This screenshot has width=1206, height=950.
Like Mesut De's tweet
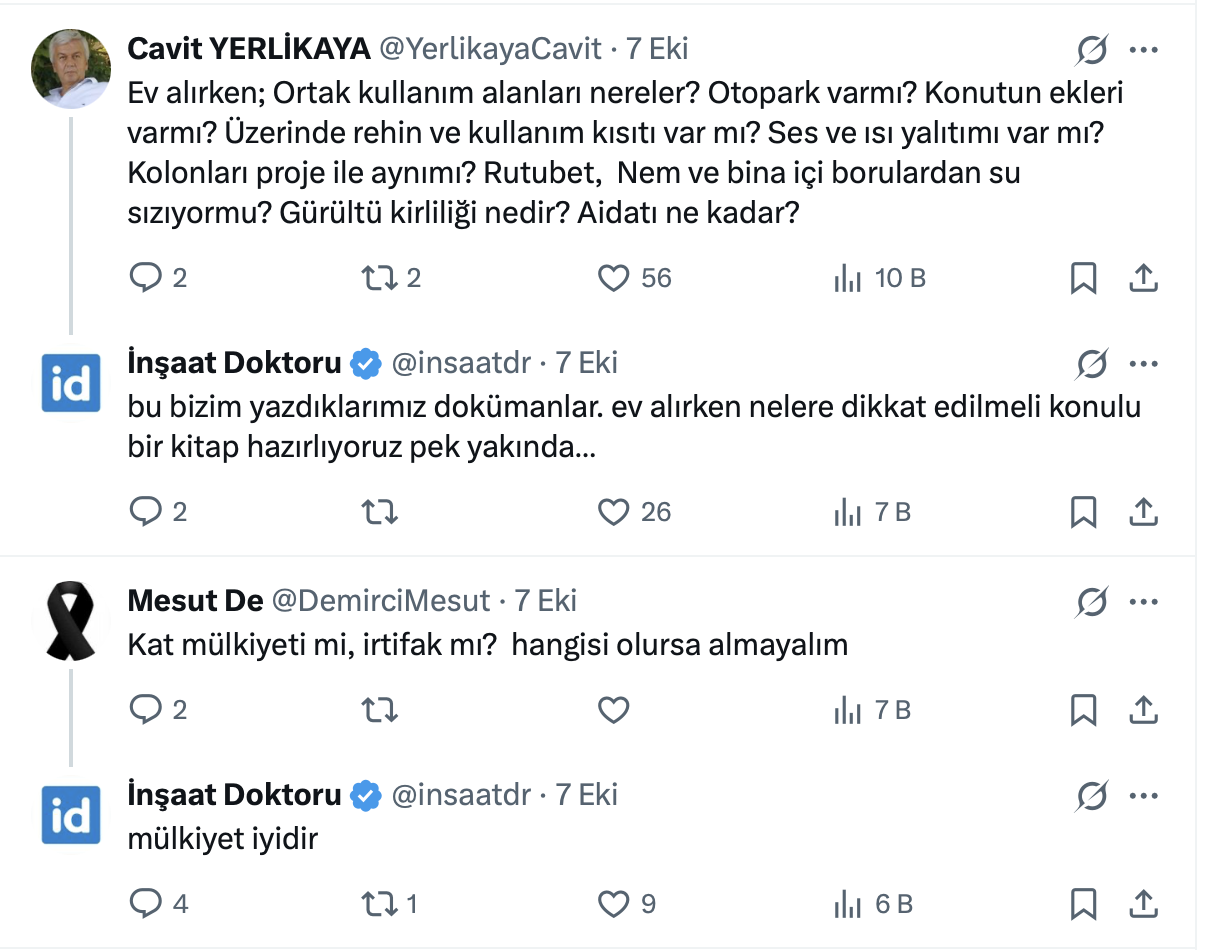pyautogui.click(x=613, y=710)
